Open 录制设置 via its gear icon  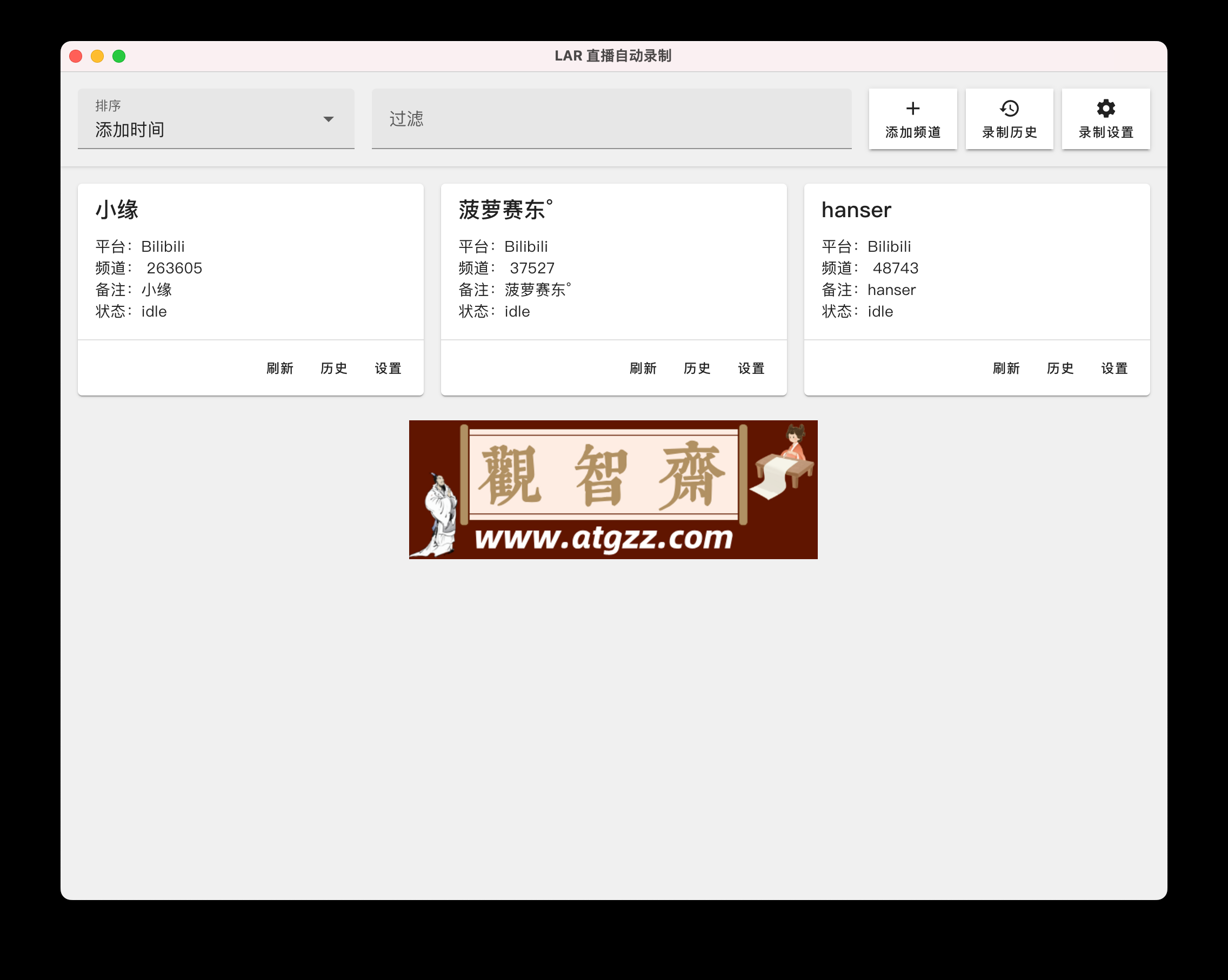click(x=1105, y=108)
